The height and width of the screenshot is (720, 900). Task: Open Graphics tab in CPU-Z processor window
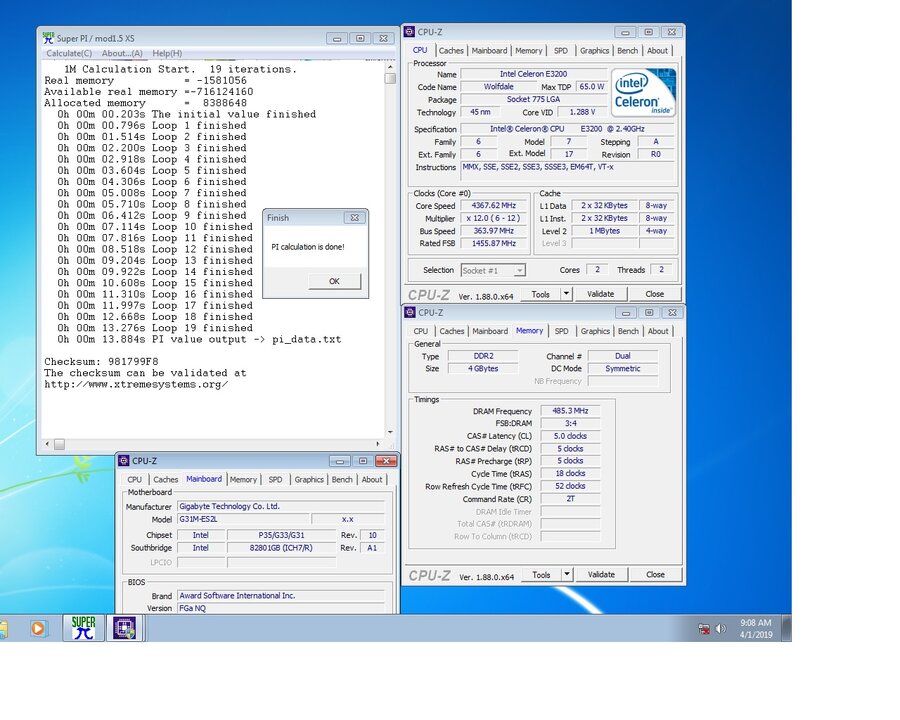click(595, 51)
